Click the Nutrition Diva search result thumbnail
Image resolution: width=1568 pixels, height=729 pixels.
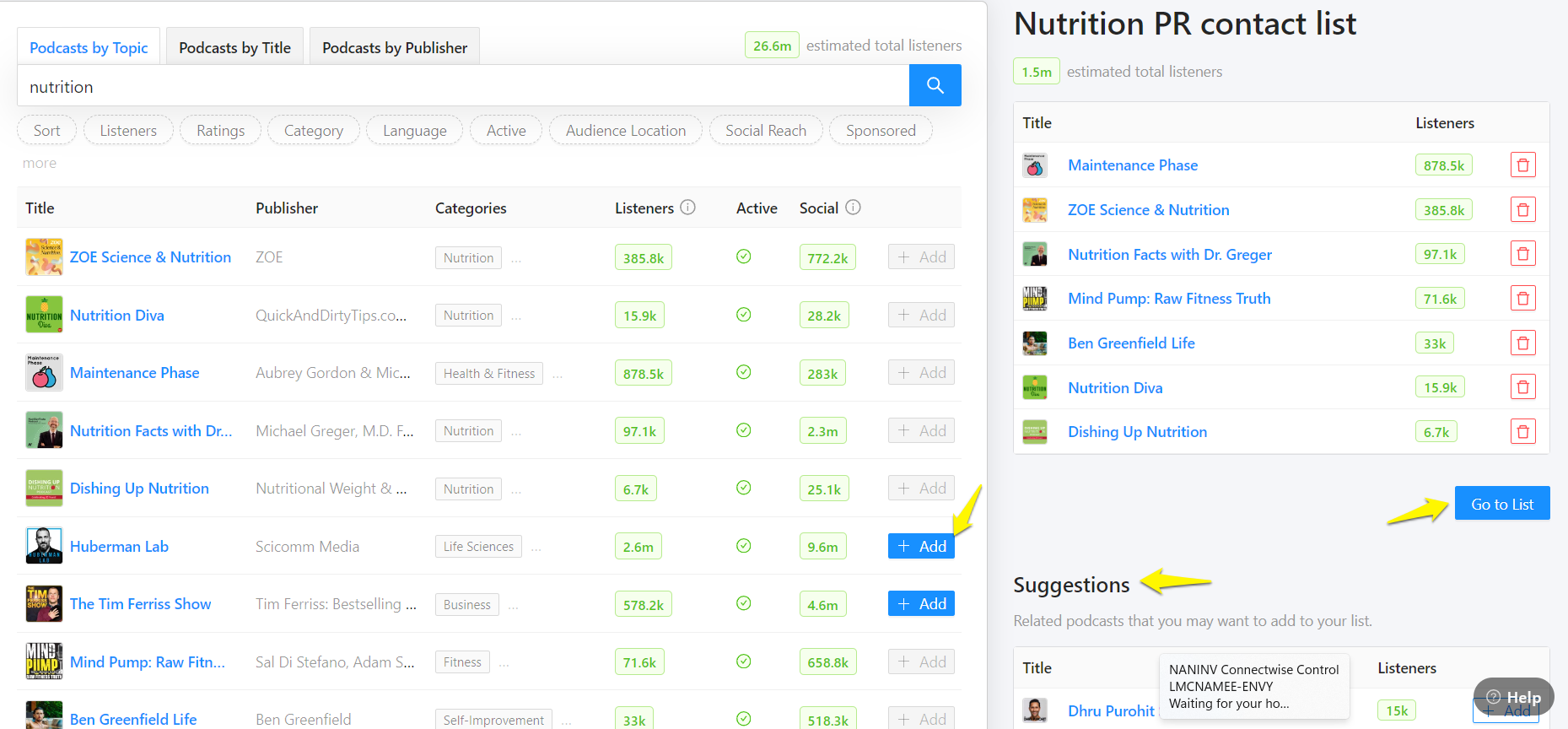point(44,315)
